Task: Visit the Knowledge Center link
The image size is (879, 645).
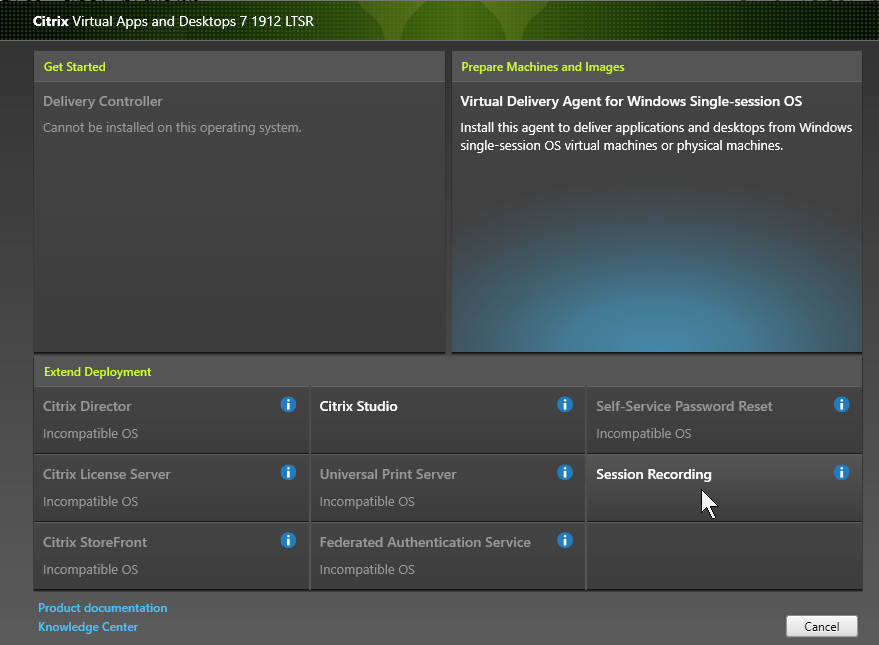Action: coord(88,627)
